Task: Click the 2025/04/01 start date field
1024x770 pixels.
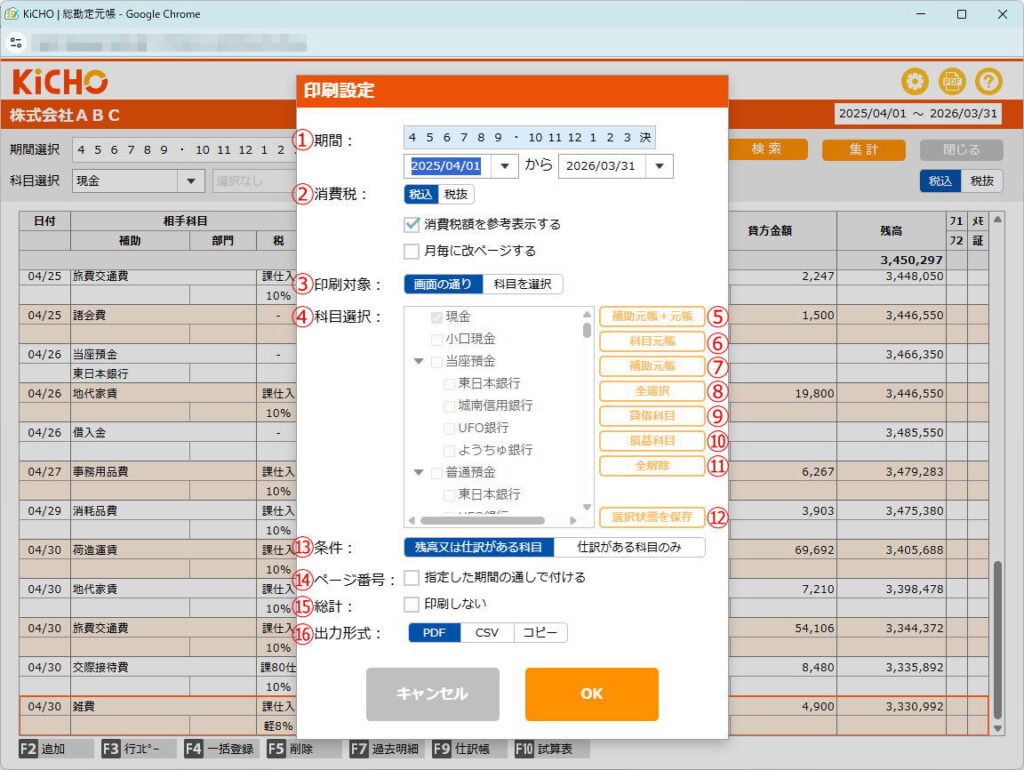Action: (446, 166)
